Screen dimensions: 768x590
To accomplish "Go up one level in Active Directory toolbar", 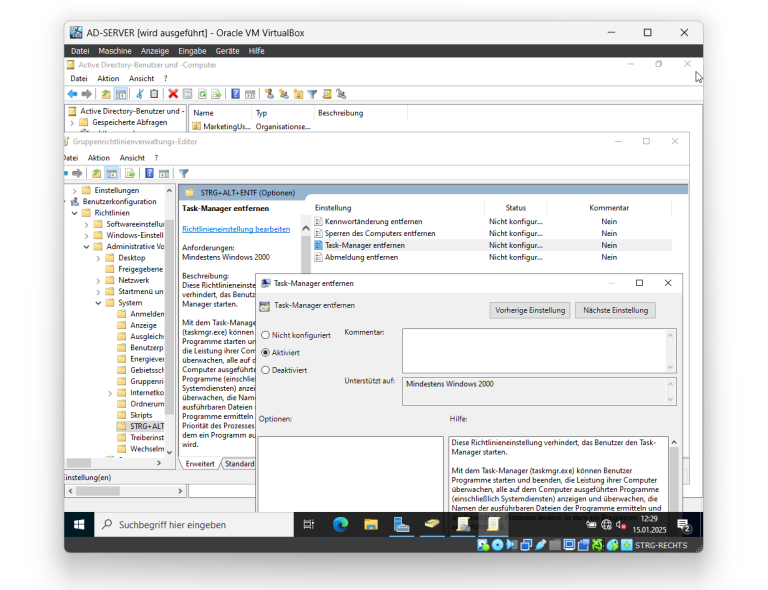I will pyautogui.click(x=106, y=94).
